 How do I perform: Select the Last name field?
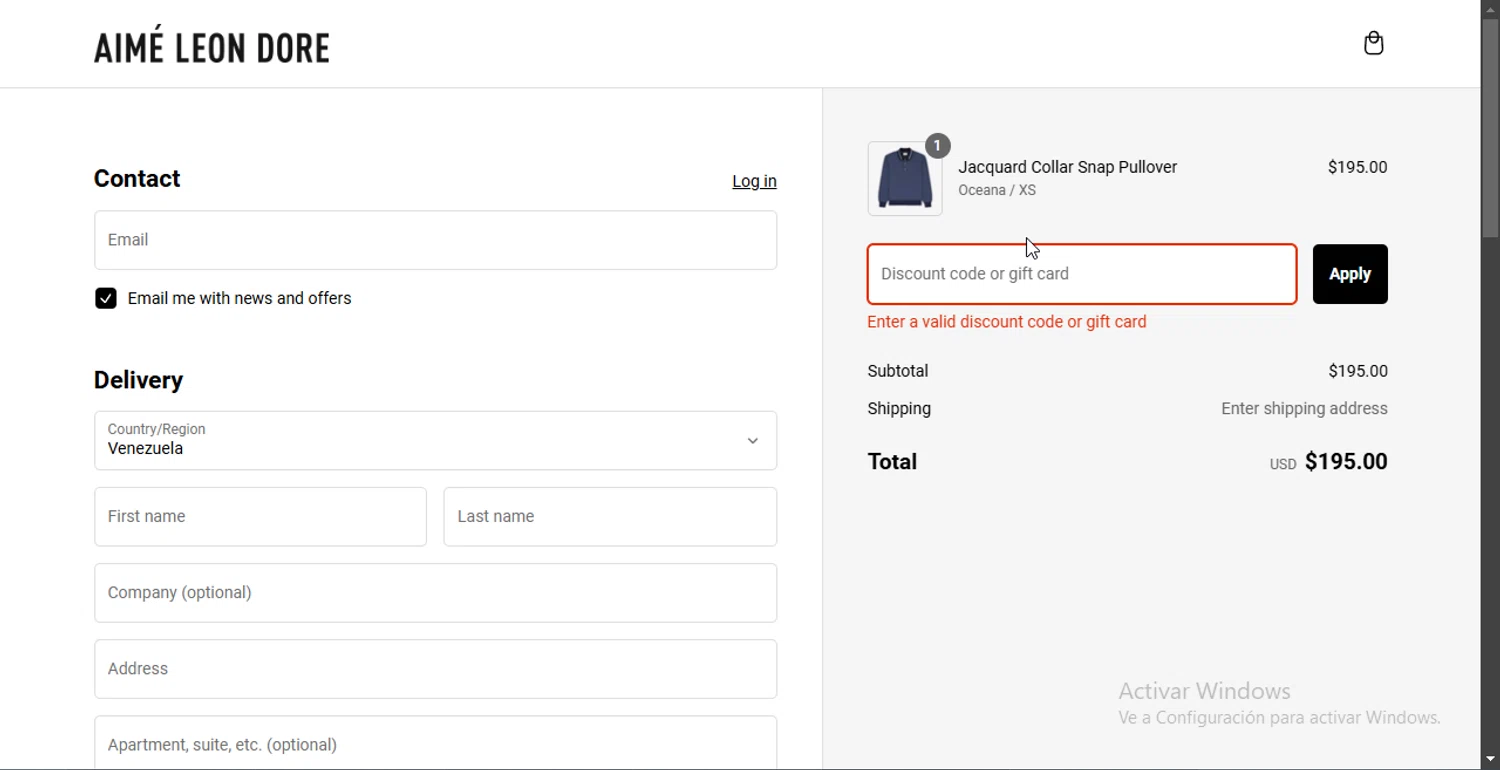click(x=610, y=517)
